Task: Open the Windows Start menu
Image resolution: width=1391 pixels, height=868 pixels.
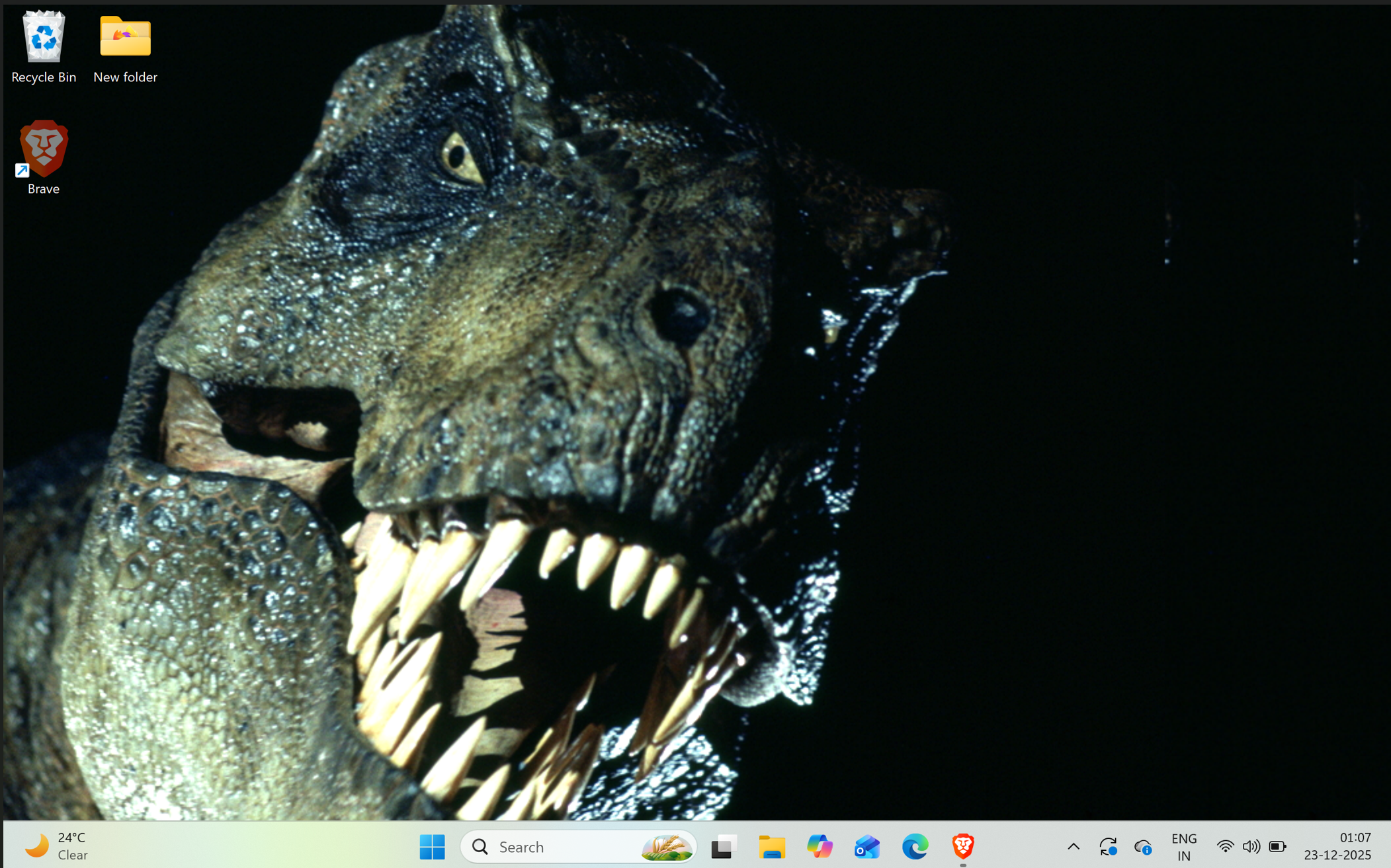Action: [432, 846]
